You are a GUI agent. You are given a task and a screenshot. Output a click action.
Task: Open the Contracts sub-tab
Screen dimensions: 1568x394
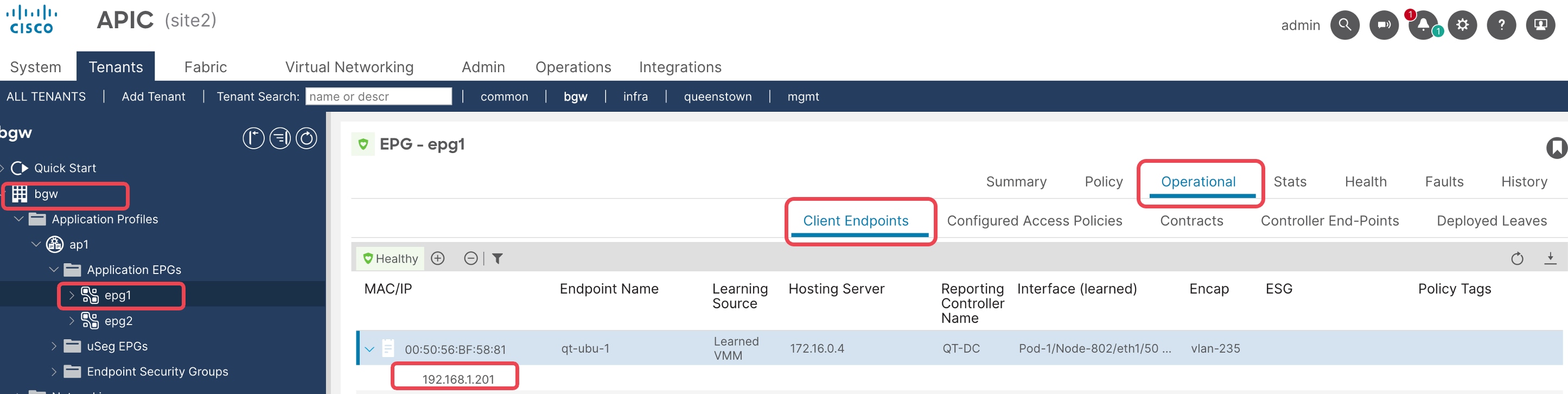(1192, 220)
